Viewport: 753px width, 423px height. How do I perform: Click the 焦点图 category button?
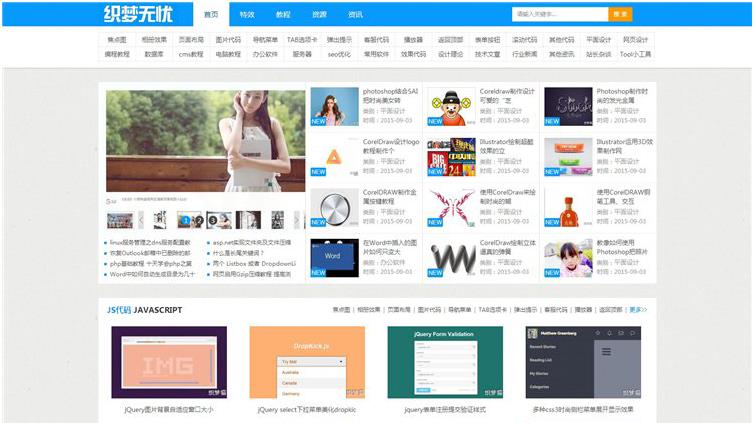tap(117, 40)
